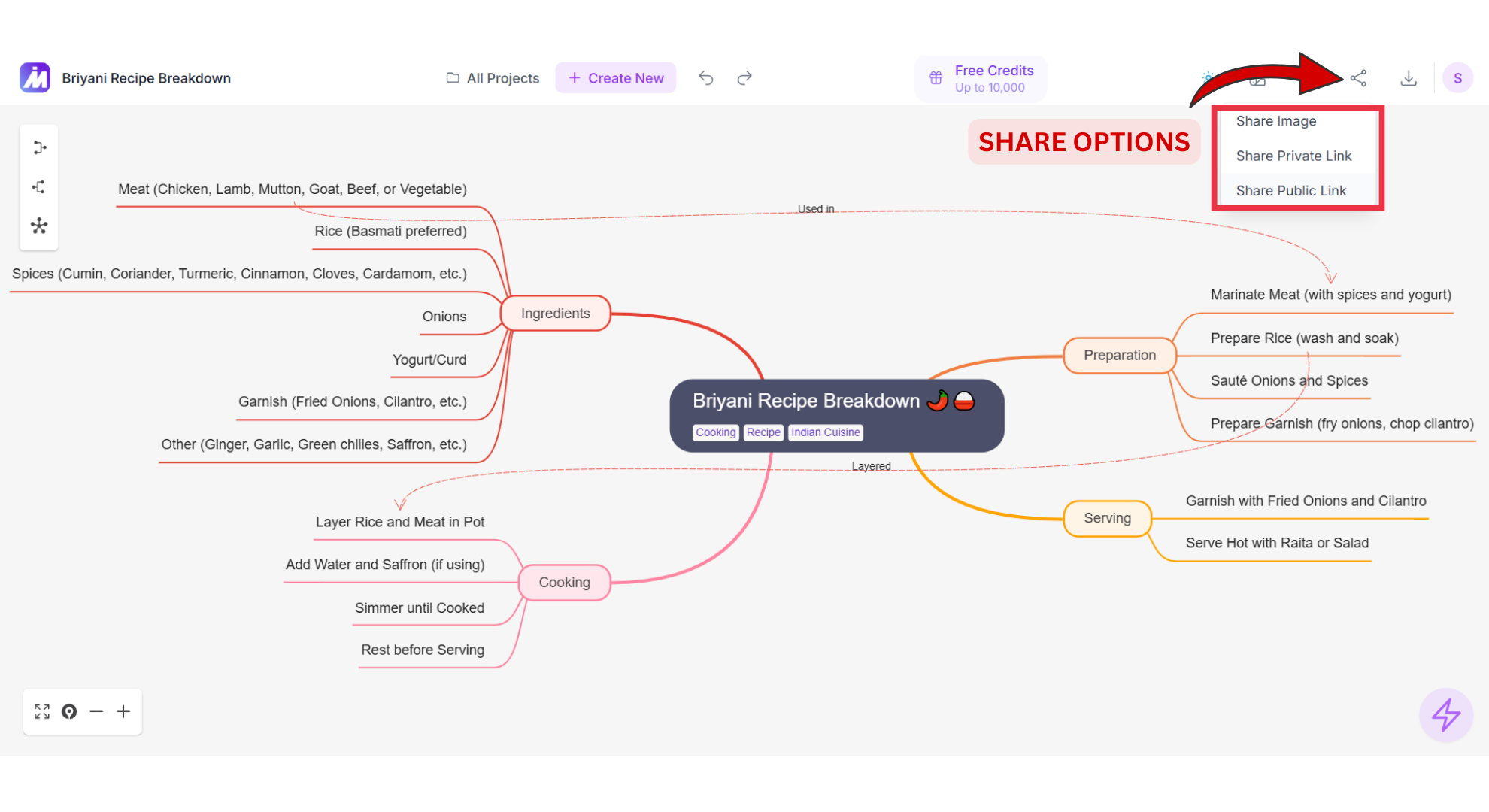This screenshot has height=812, width=1489.
Task: Choose Share Image from share menu
Action: 1276,121
